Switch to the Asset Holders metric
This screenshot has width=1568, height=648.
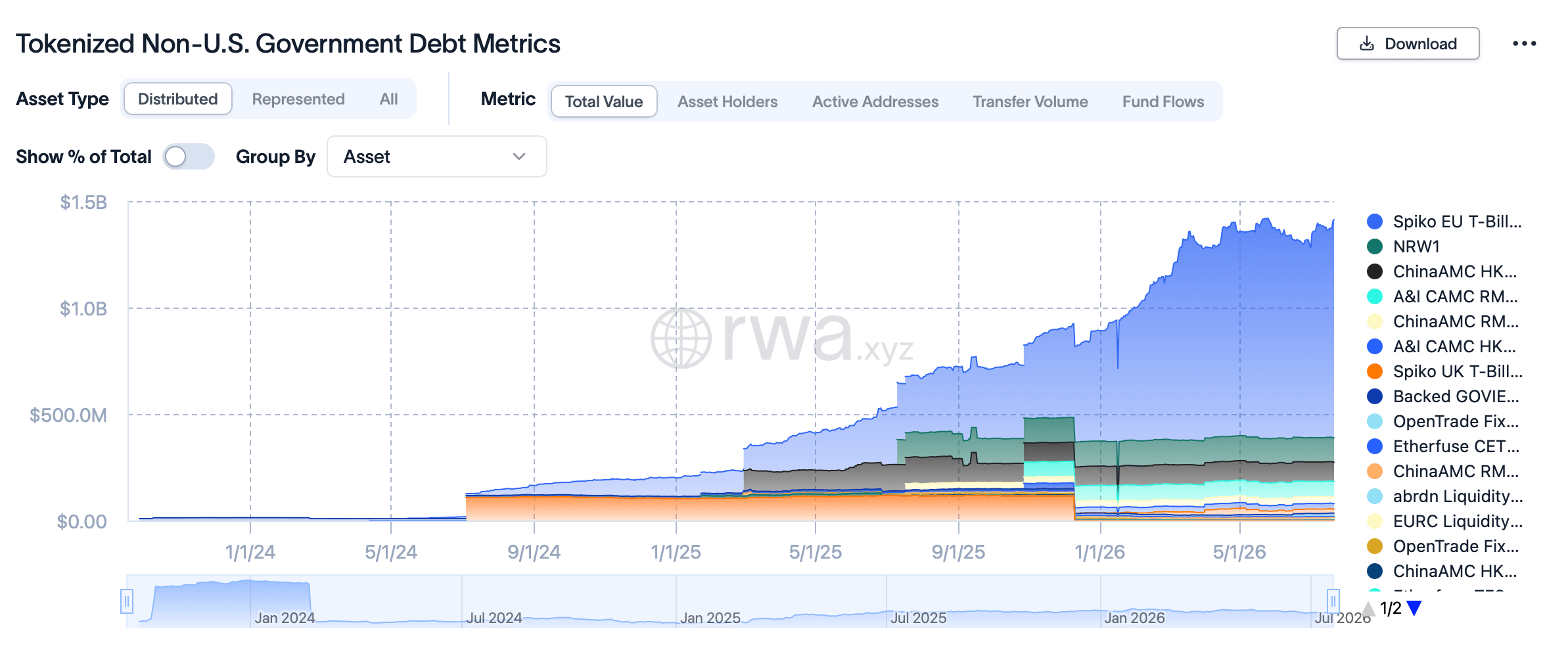click(x=727, y=102)
